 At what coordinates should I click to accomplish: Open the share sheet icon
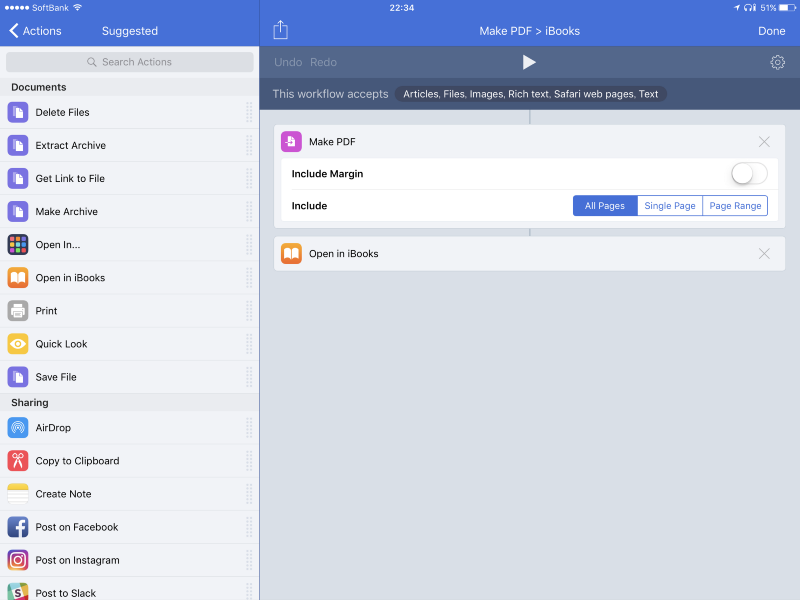point(281,30)
